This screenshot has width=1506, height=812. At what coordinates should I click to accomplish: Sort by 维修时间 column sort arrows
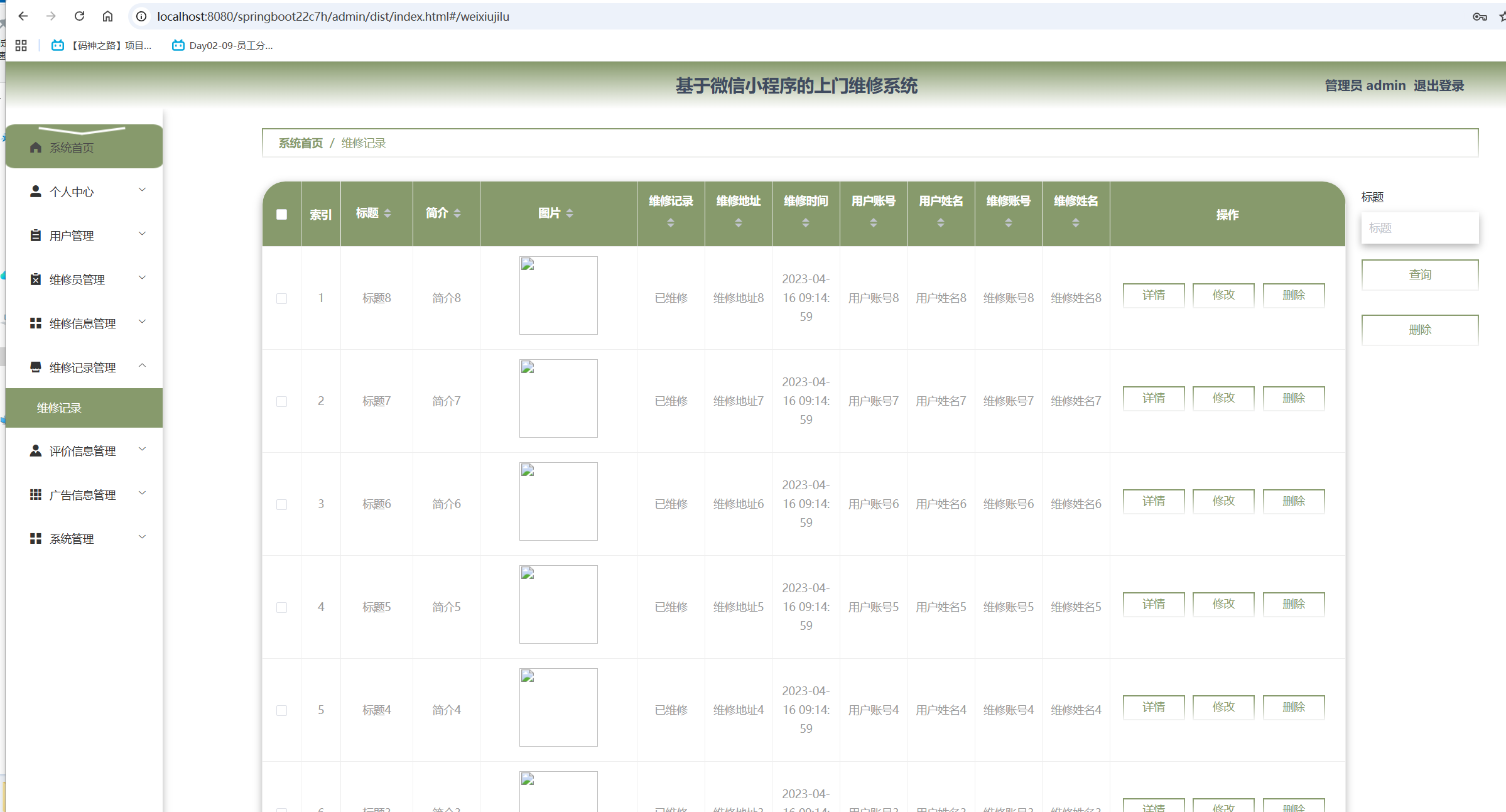coord(806,223)
